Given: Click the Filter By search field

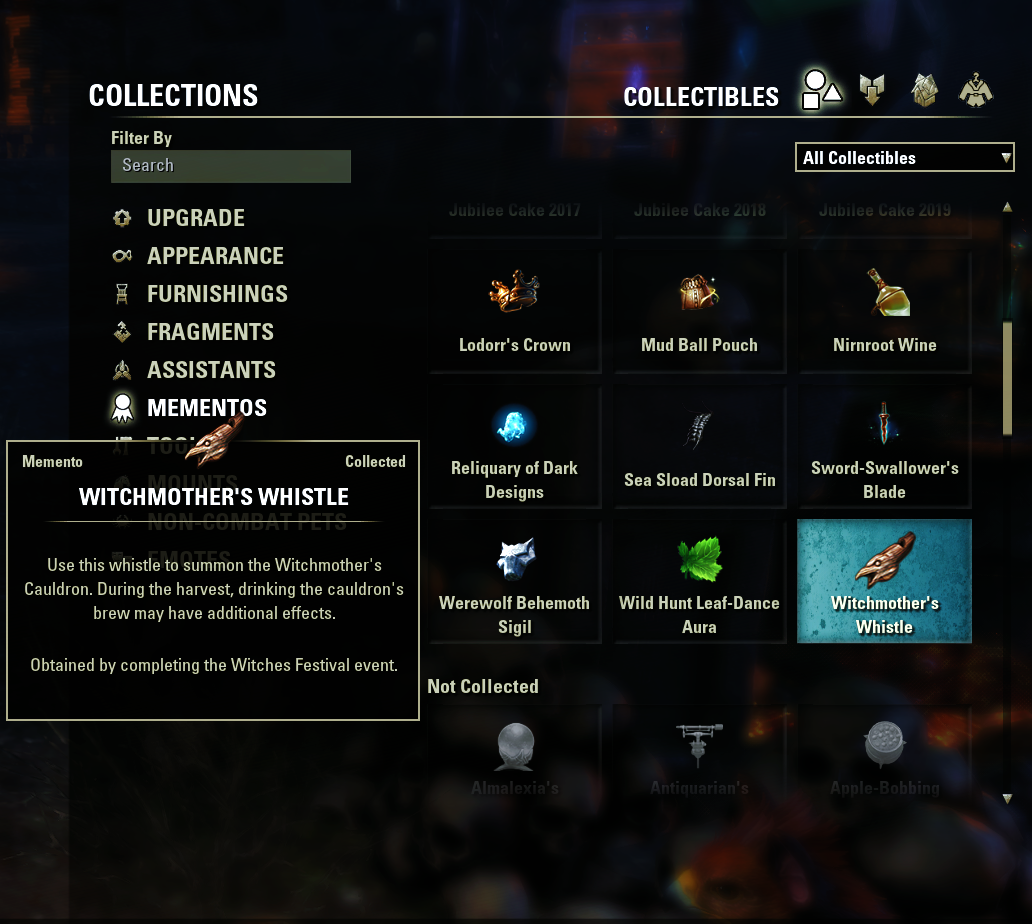Looking at the screenshot, I should click(x=230, y=166).
